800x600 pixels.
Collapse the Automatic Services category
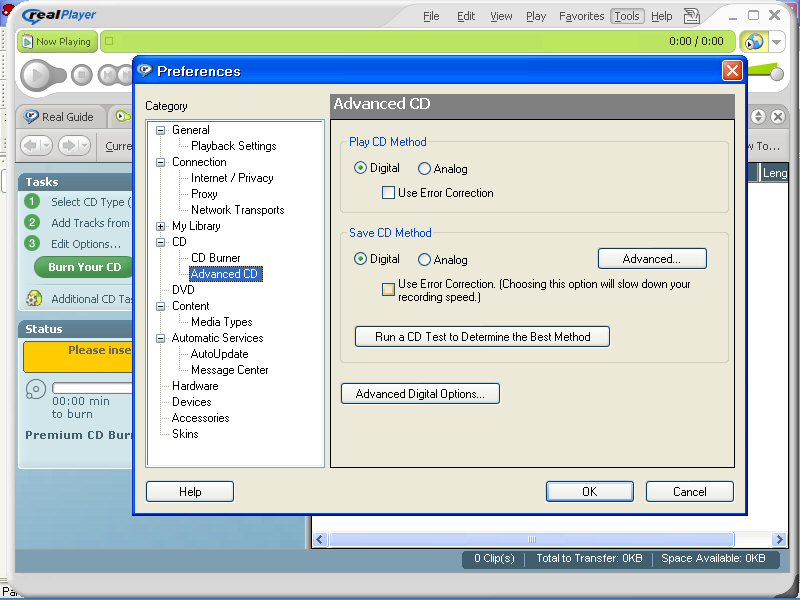160,338
